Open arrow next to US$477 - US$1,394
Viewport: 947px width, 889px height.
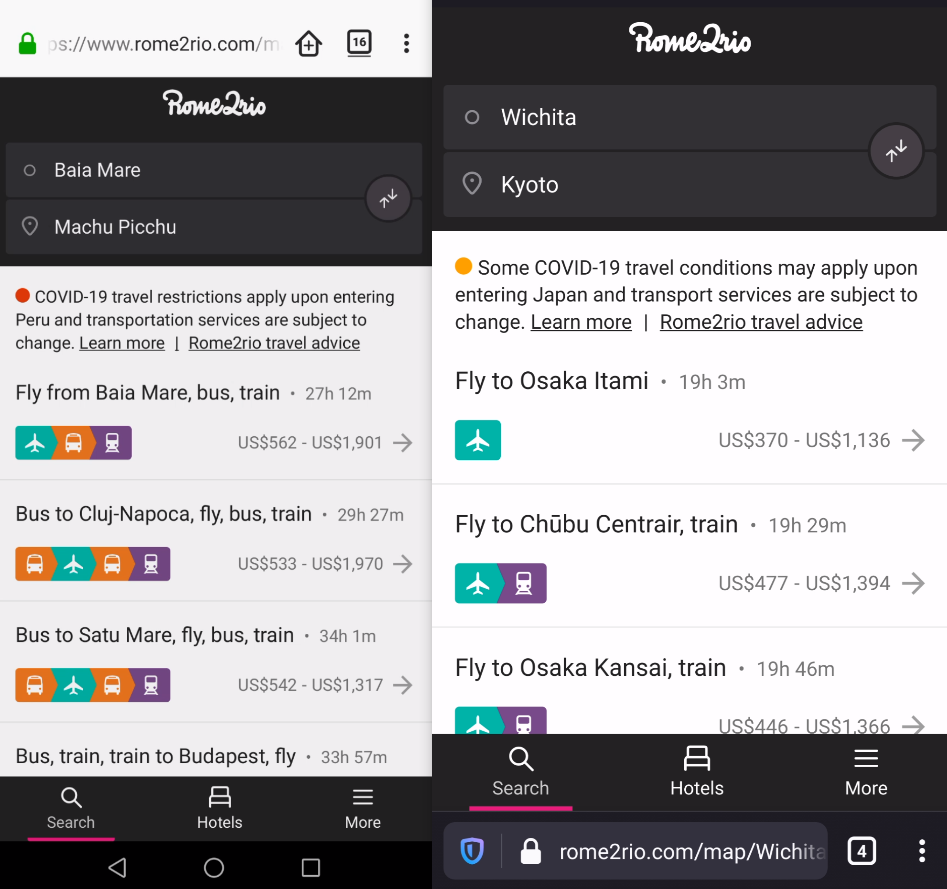[913, 583]
